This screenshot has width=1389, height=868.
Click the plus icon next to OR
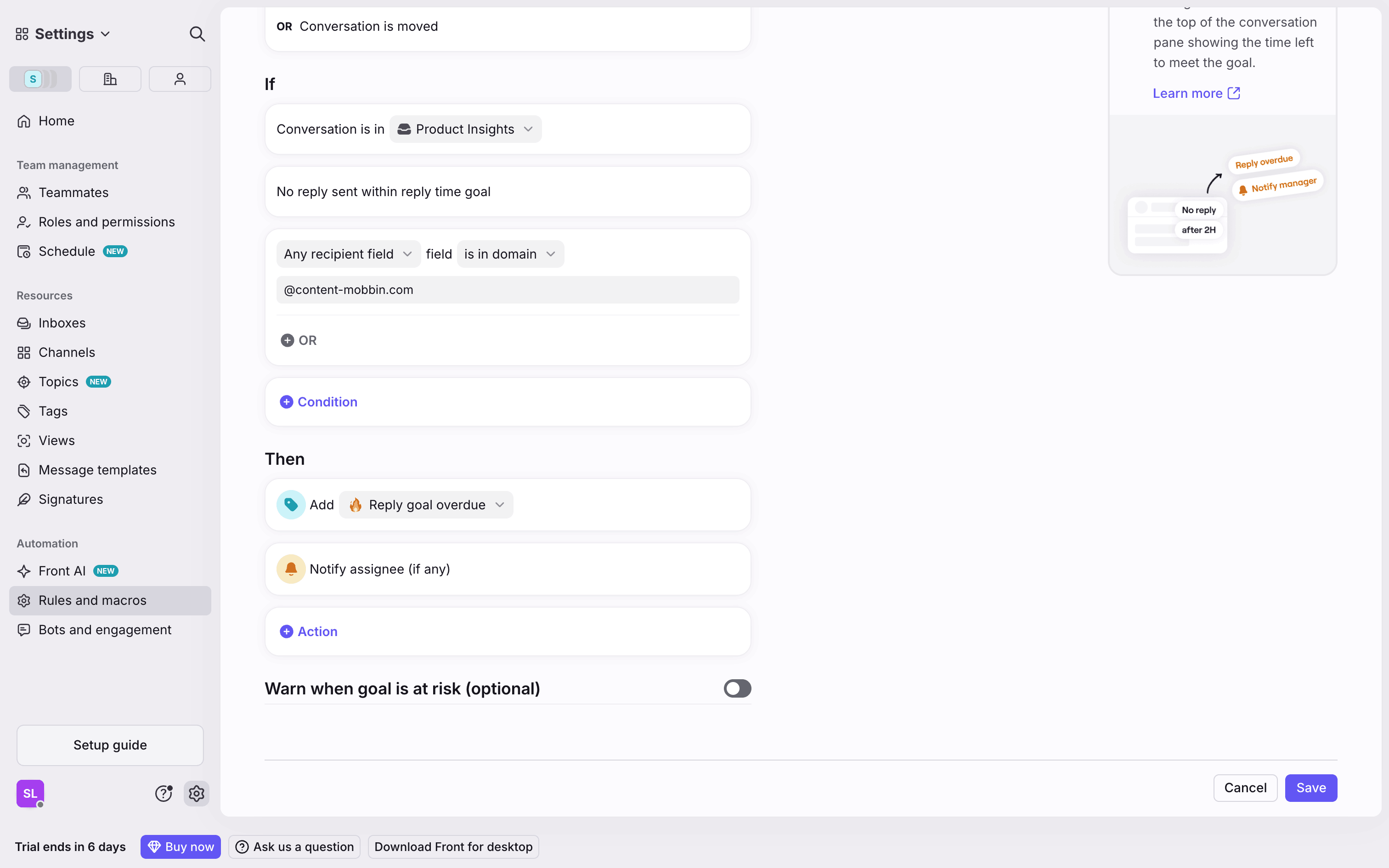(287, 340)
